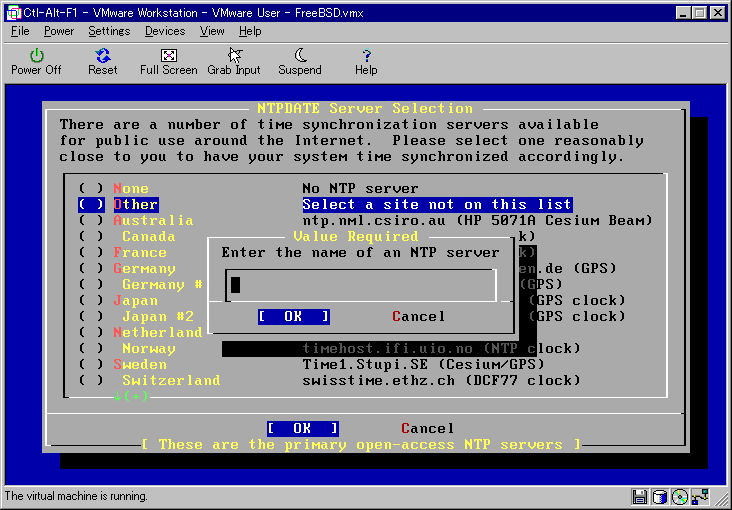Click the CD-ROM status icon
This screenshot has width=732, height=510.
680,496
